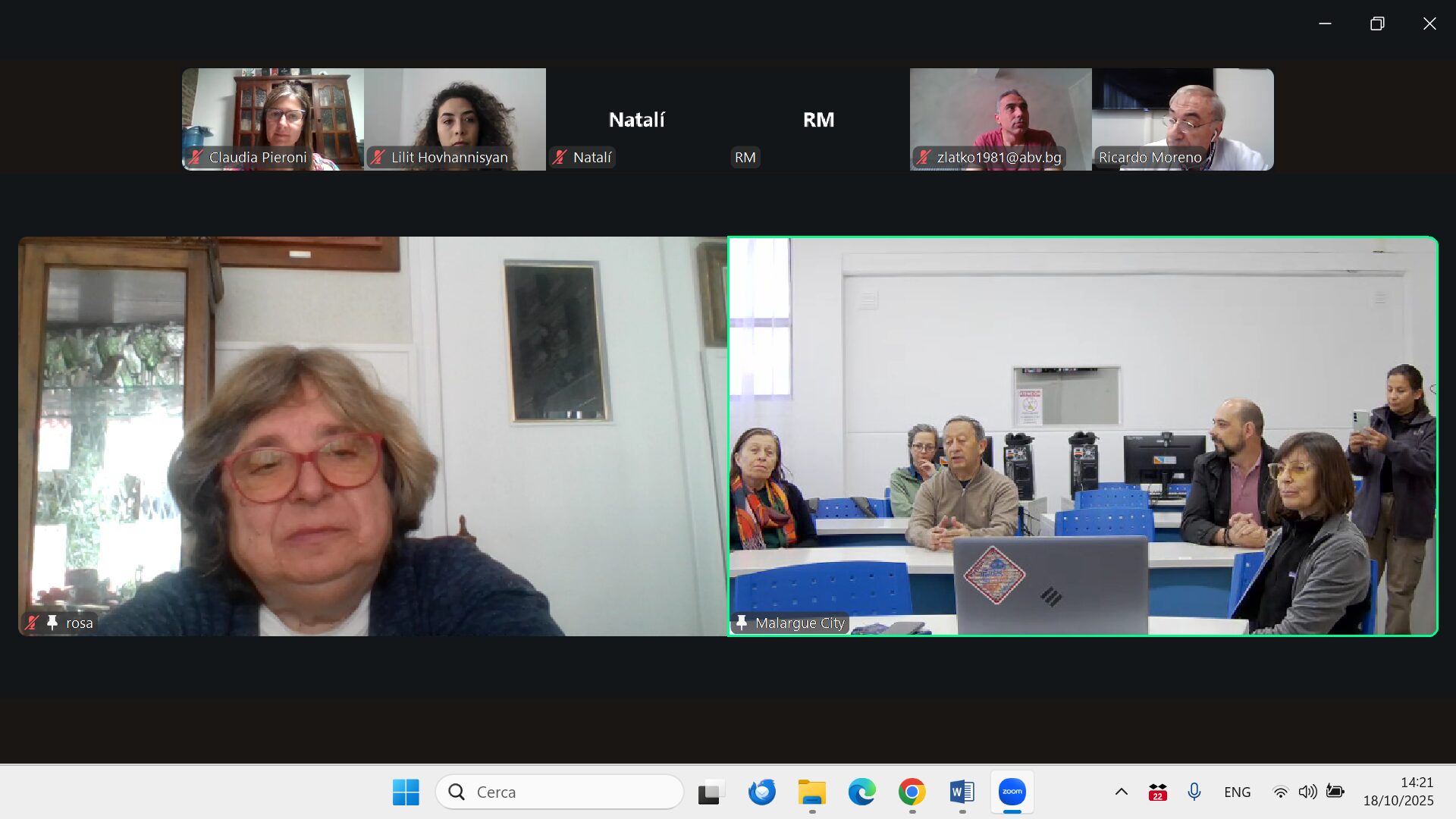This screenshot has width=1456, height=819.
Task: Expand the hidden system tray icons chevron
Action: [1121, 792]
